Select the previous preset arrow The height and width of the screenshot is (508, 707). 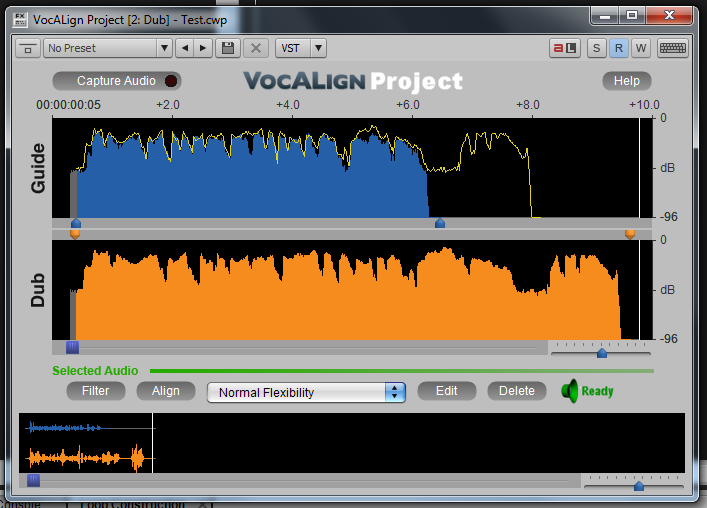184,48
